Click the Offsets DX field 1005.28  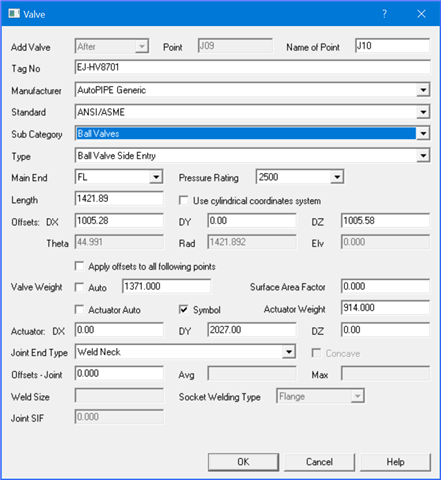click(x=119, y=221)
